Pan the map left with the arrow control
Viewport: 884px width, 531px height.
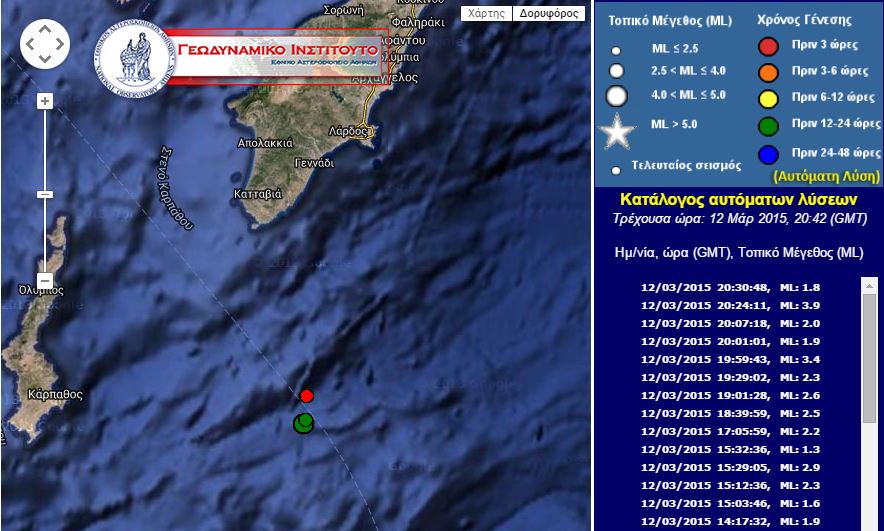tap(29, 44)
